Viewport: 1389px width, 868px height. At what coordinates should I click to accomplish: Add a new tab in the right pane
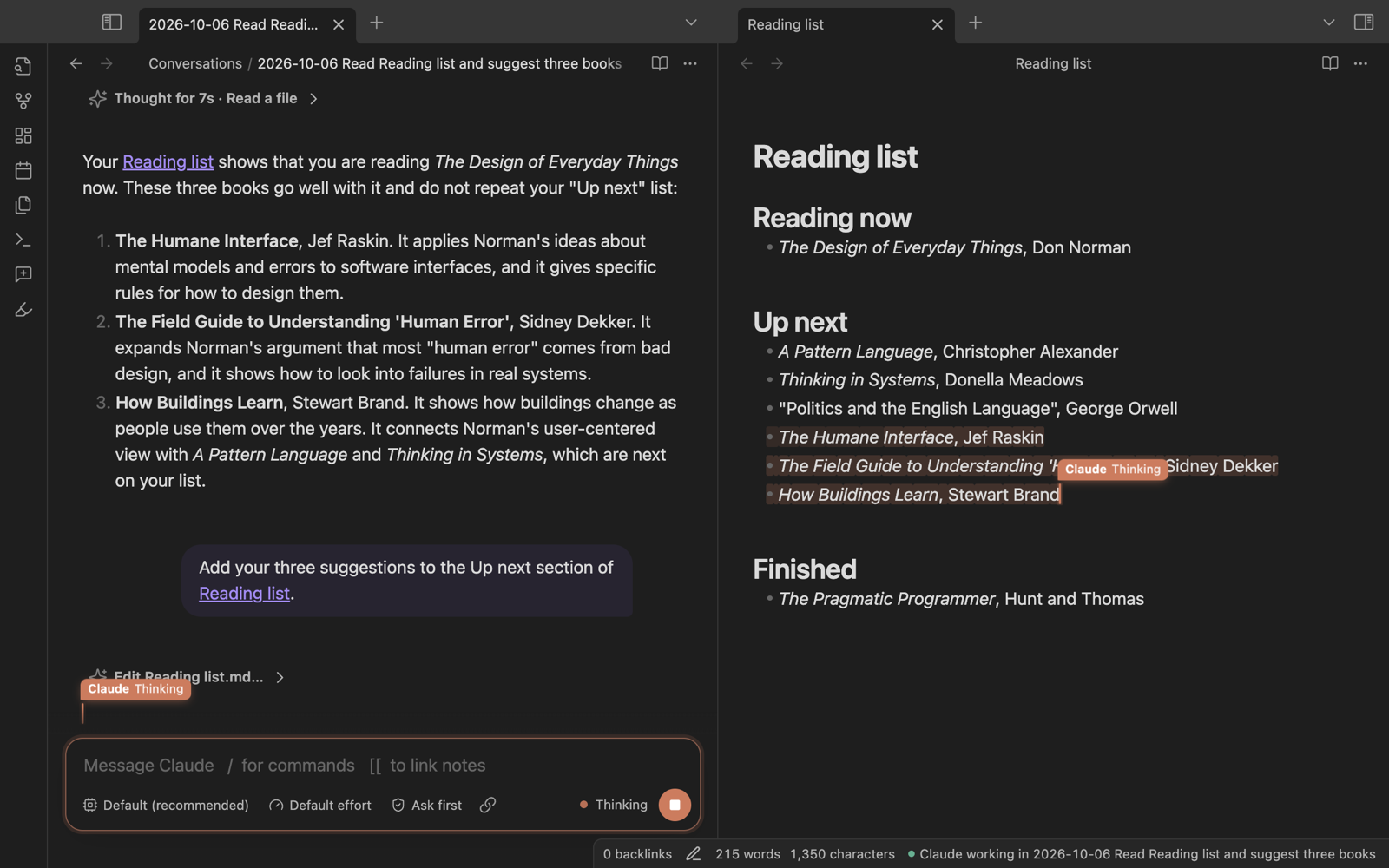[x=976, y=23]
